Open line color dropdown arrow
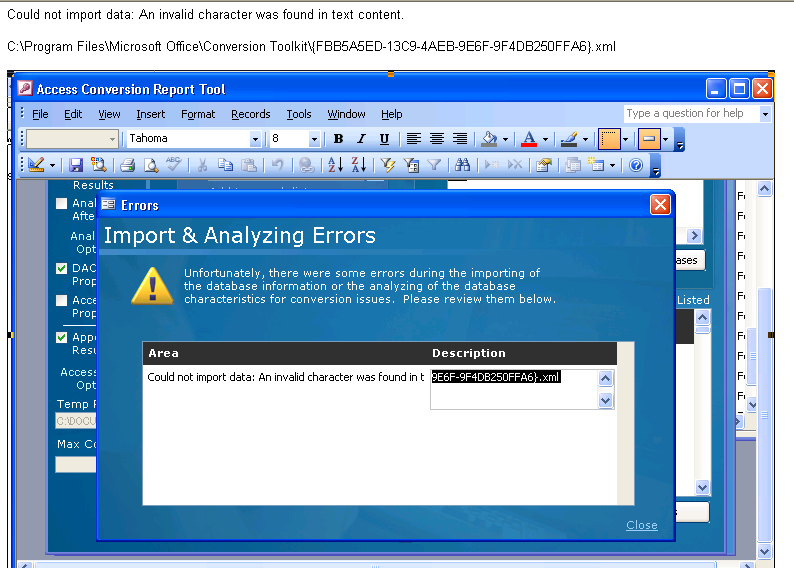 (585, 139)
